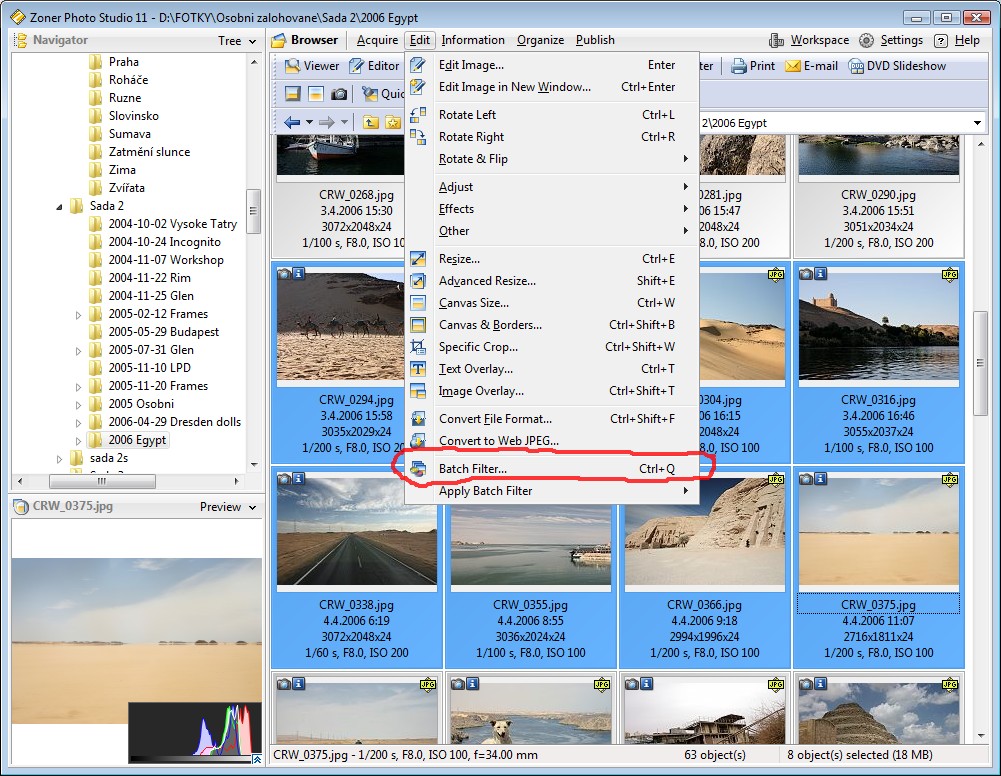Expand the 2005-07-31 Glen folder

pyautogui.click(x=79, y=350)
